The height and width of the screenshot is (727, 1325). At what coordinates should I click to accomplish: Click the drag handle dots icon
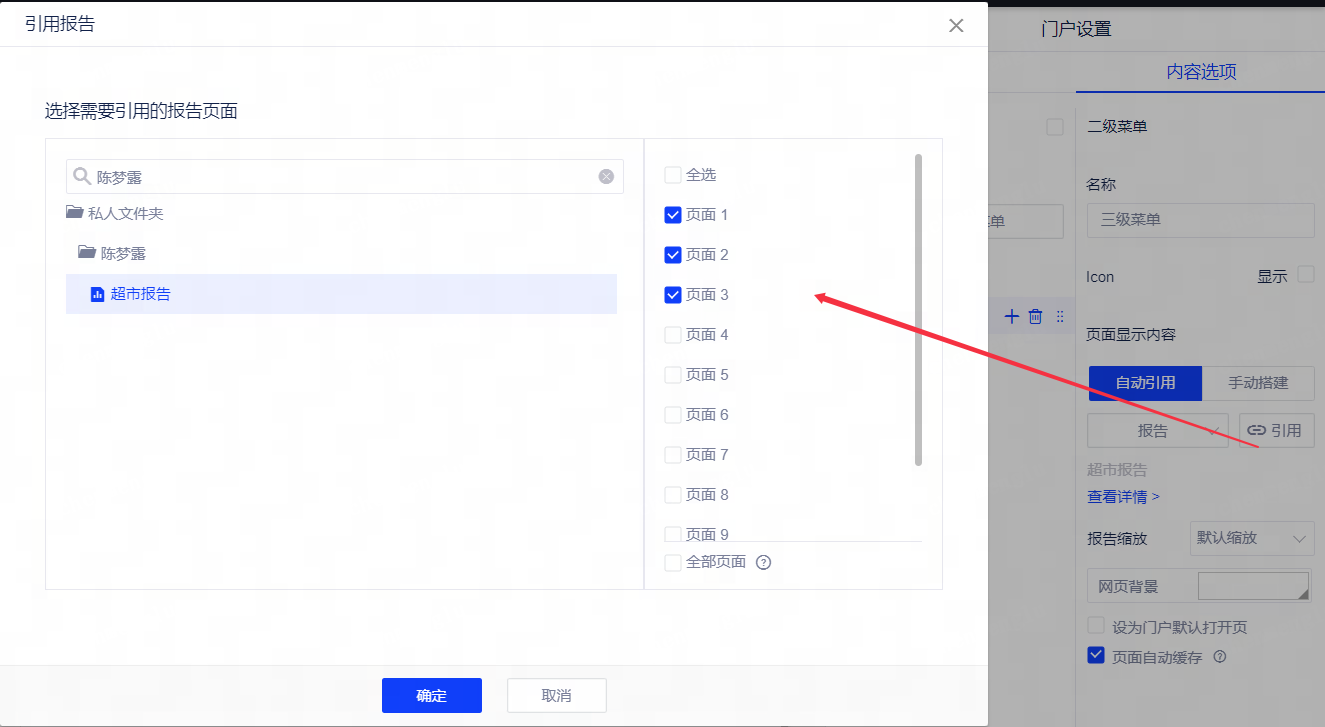point(1060,316)
